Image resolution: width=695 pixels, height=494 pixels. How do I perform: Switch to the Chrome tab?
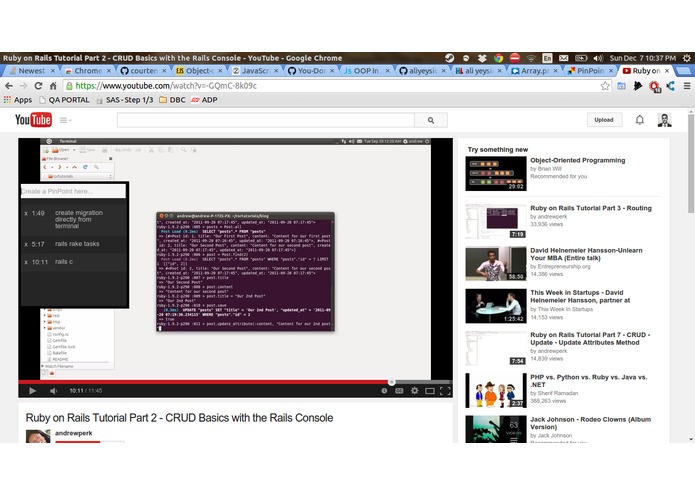pyautogui.click(x=88, y=71)
